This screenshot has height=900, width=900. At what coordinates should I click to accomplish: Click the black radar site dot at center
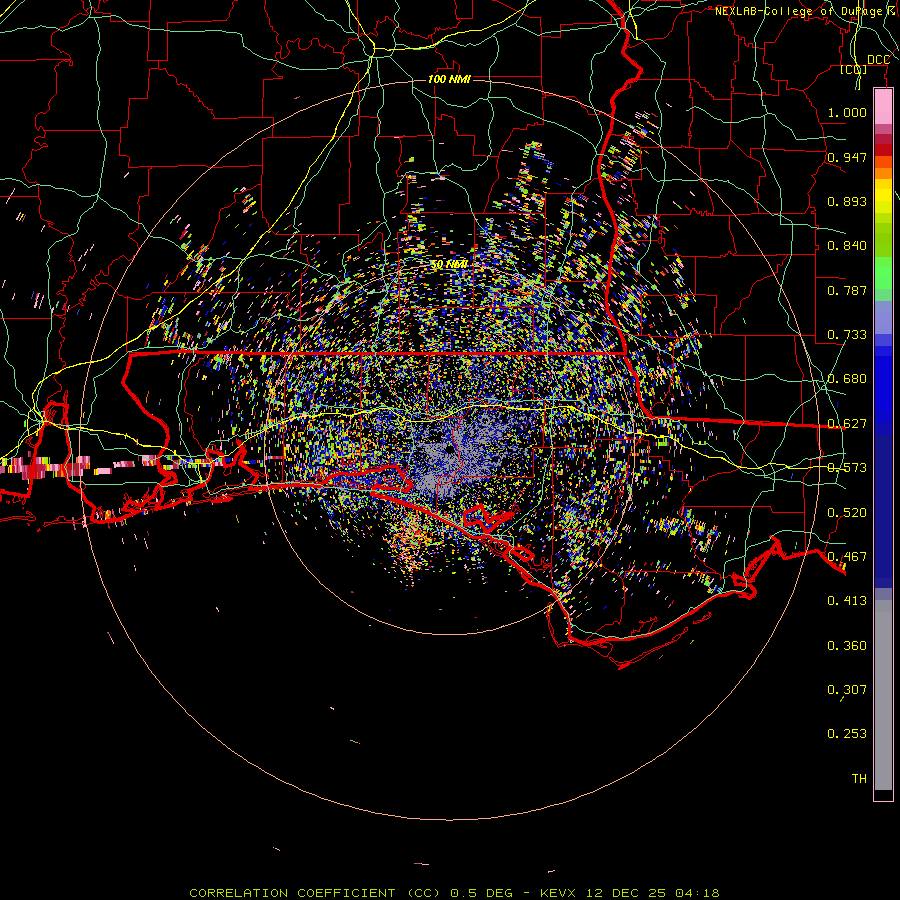coord(448,451)
